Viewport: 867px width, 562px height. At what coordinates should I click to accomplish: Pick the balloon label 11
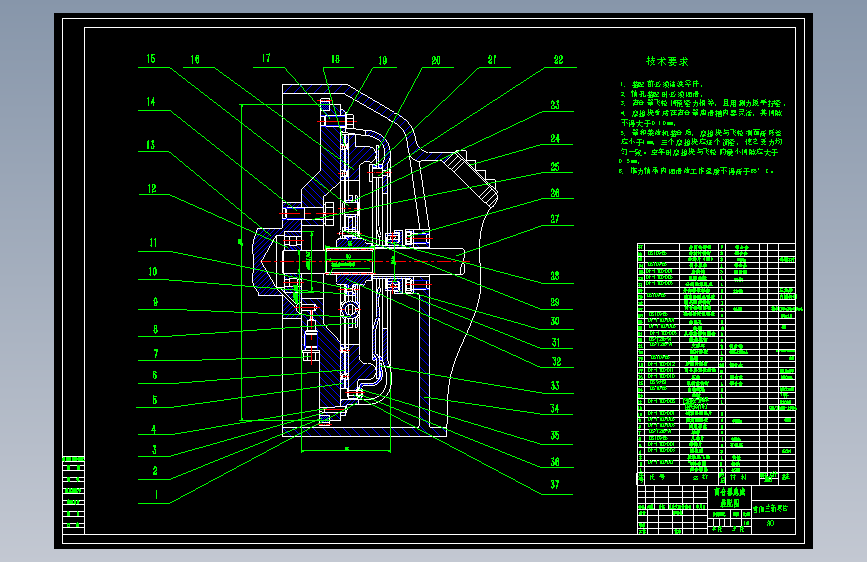point(153,242)
